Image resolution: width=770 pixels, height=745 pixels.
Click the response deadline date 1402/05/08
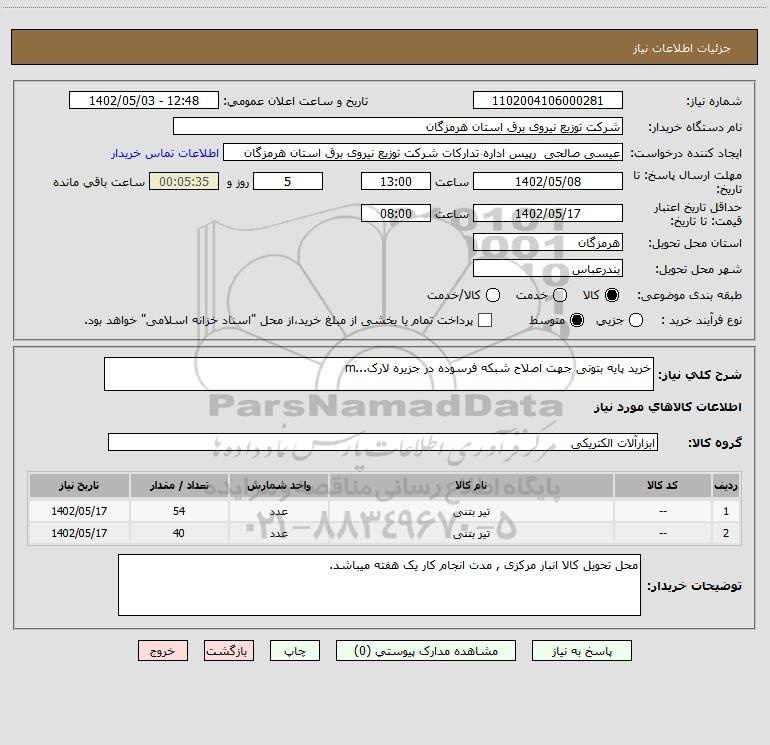coord(548,181)
